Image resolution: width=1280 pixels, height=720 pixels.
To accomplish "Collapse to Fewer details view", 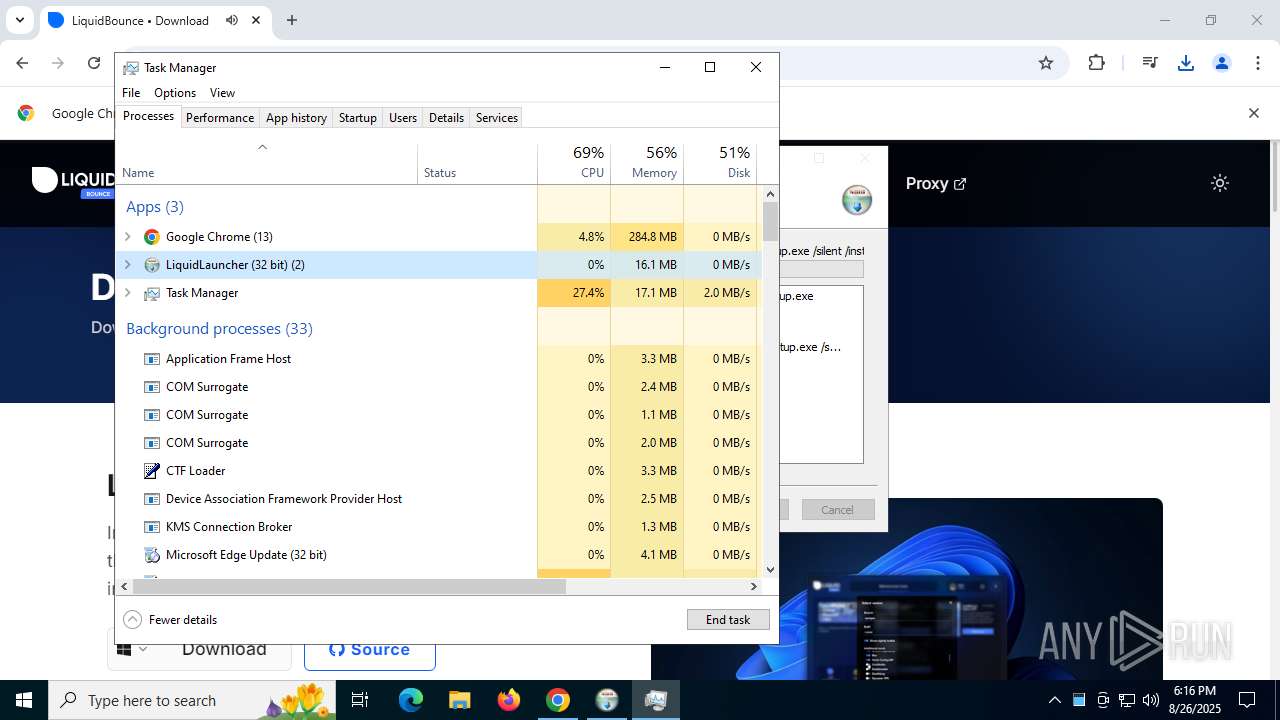I will pos(170,620).
